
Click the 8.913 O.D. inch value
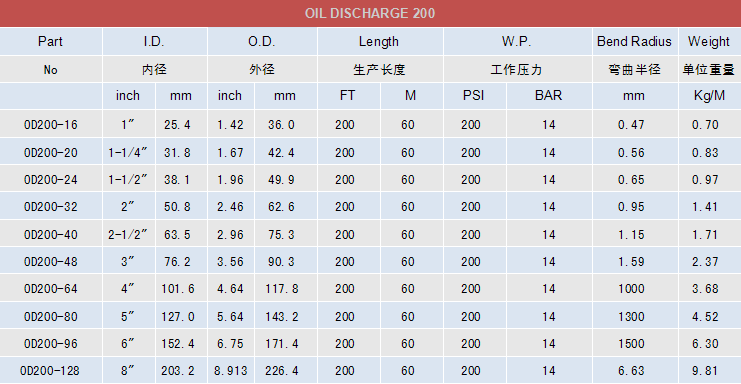point(231,371)
